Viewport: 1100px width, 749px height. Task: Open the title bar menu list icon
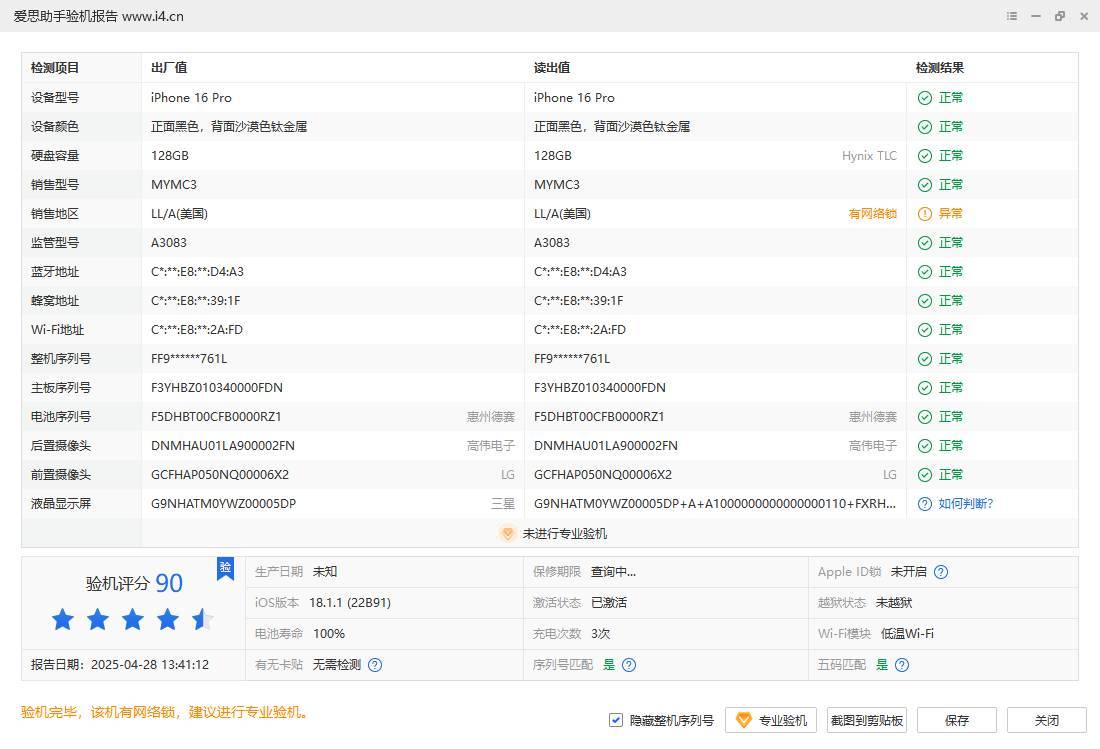[x=1012, y=16]
